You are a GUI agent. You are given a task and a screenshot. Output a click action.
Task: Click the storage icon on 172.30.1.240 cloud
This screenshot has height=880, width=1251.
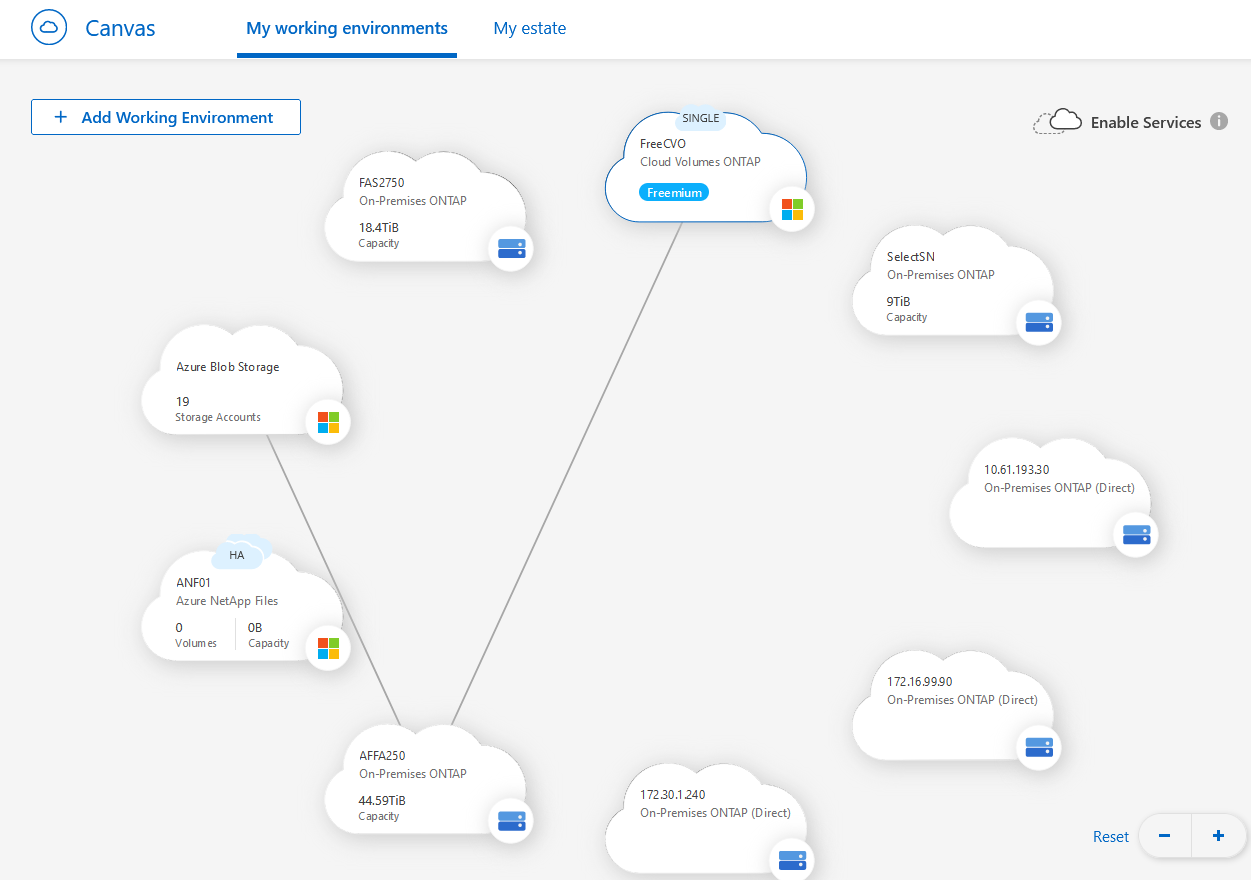click(792, 859)
